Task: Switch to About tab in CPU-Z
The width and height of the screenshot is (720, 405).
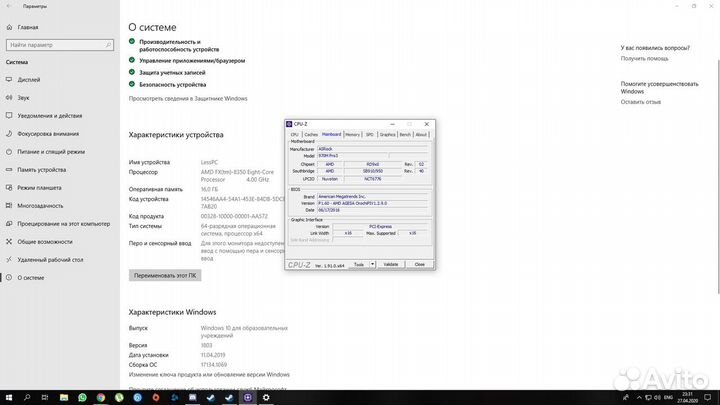Action: 421,135
